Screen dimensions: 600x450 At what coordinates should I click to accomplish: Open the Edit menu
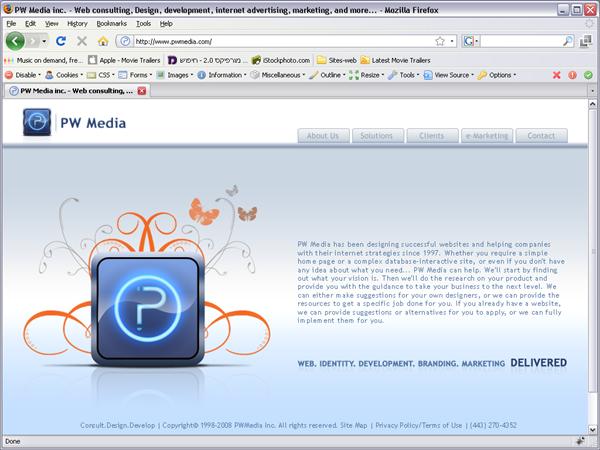pyautogui.click(x=30, y=24)
